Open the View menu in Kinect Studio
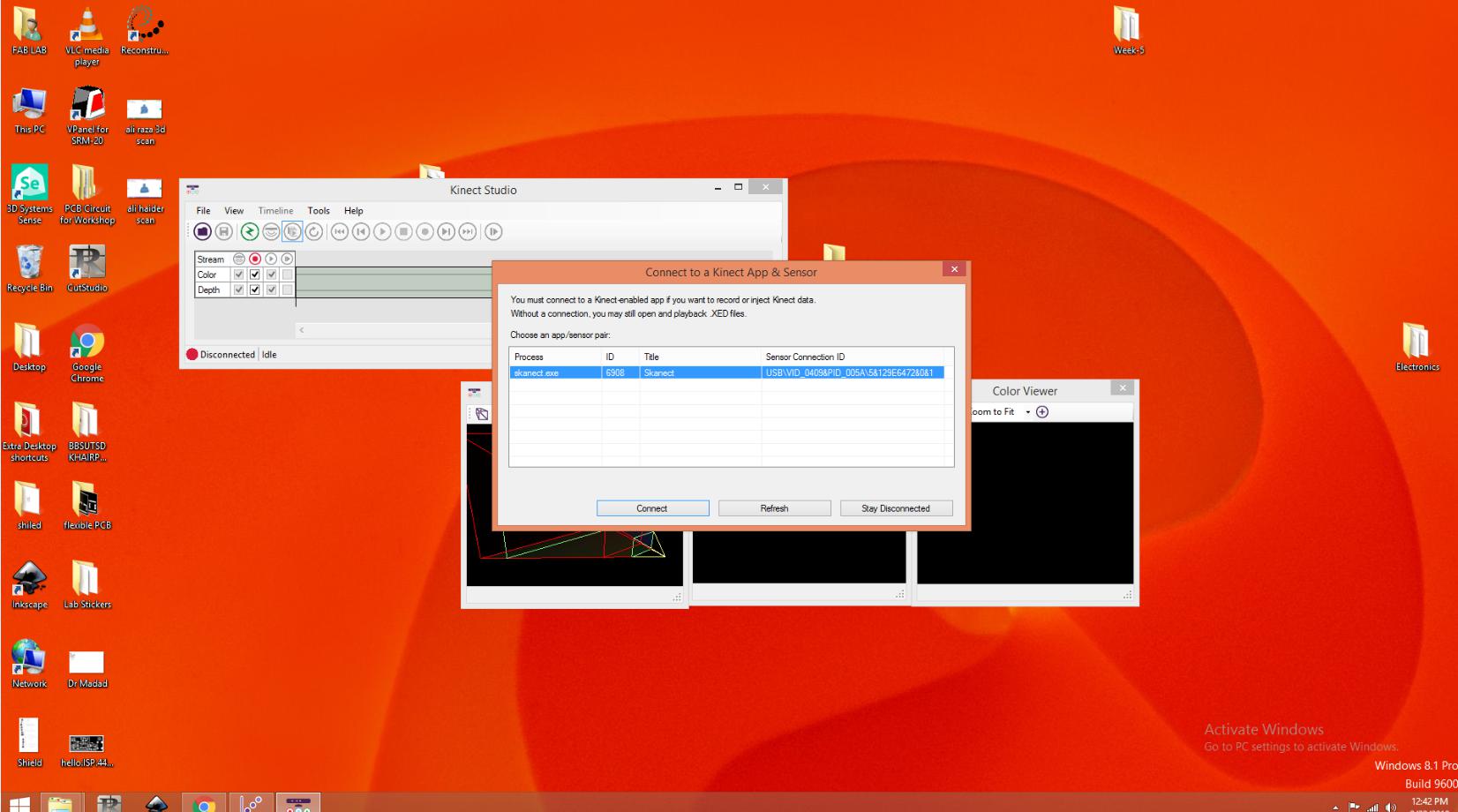This screenshot has height=812, width=1458. point(234,211)
